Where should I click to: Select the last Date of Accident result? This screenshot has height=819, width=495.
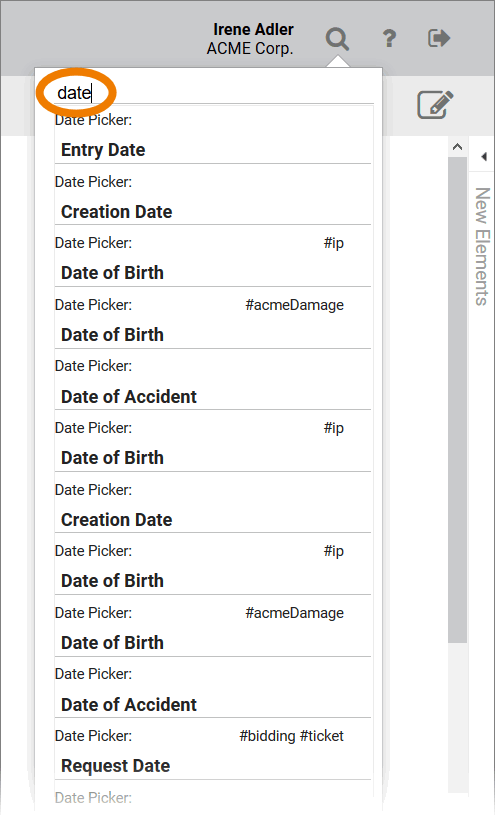point(213,688)
